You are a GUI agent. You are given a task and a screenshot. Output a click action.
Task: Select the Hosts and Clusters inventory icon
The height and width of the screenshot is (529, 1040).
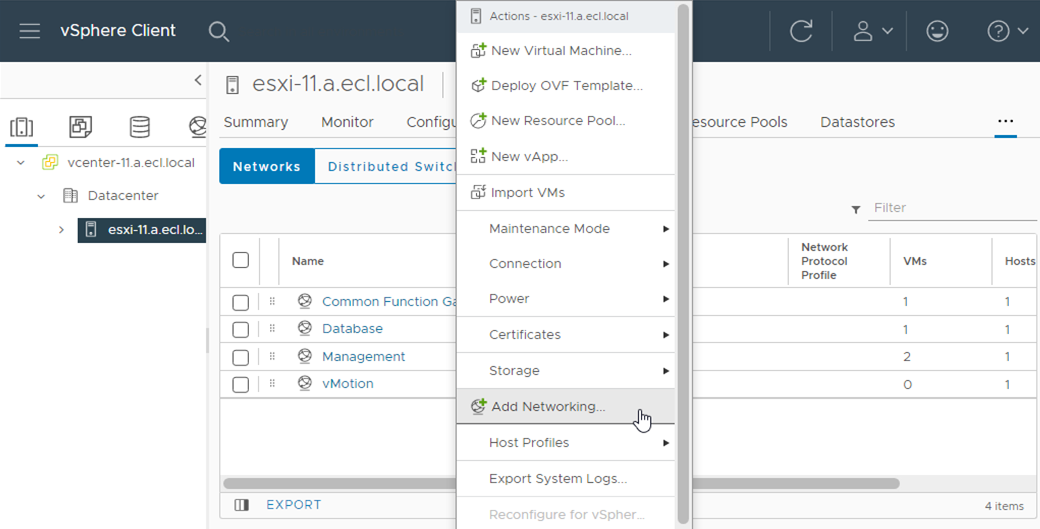tap(21, 127)
